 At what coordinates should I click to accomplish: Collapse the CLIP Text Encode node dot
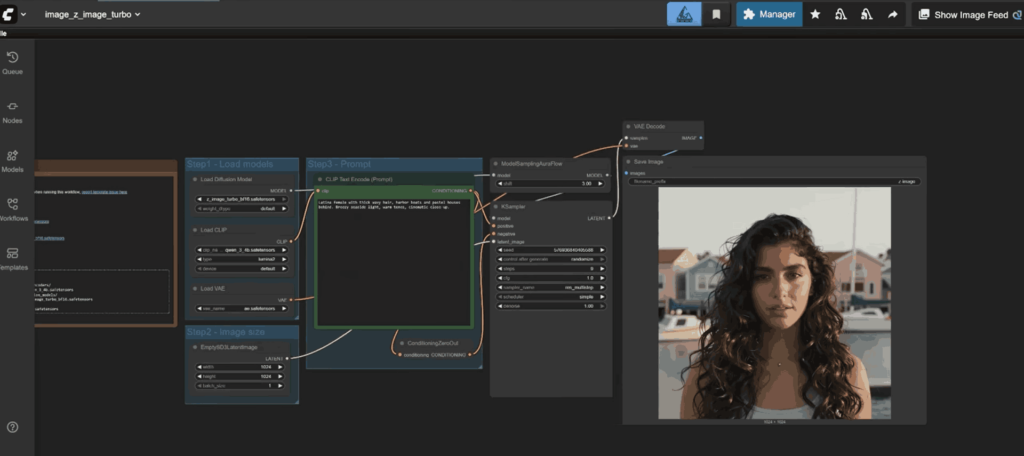pos(320,179)
